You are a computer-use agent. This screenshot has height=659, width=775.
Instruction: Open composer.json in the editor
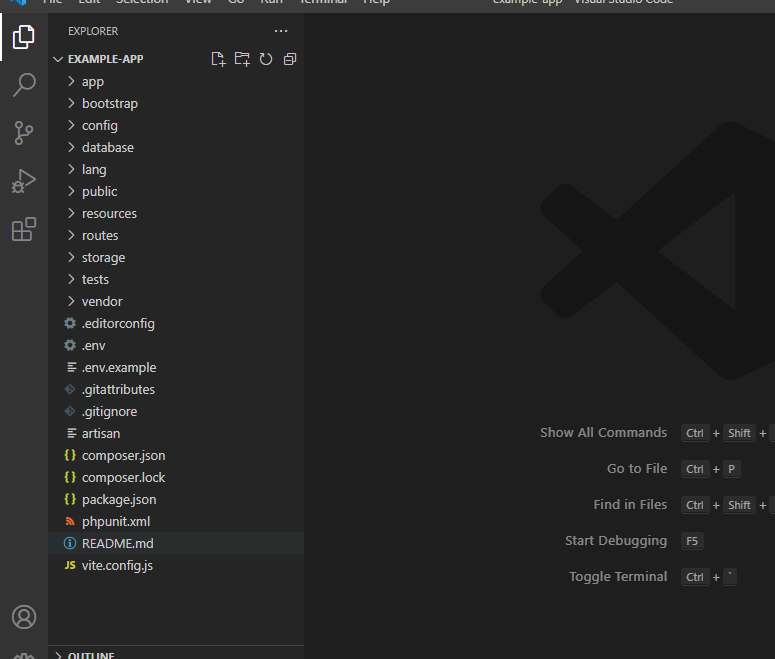(176, 455)
